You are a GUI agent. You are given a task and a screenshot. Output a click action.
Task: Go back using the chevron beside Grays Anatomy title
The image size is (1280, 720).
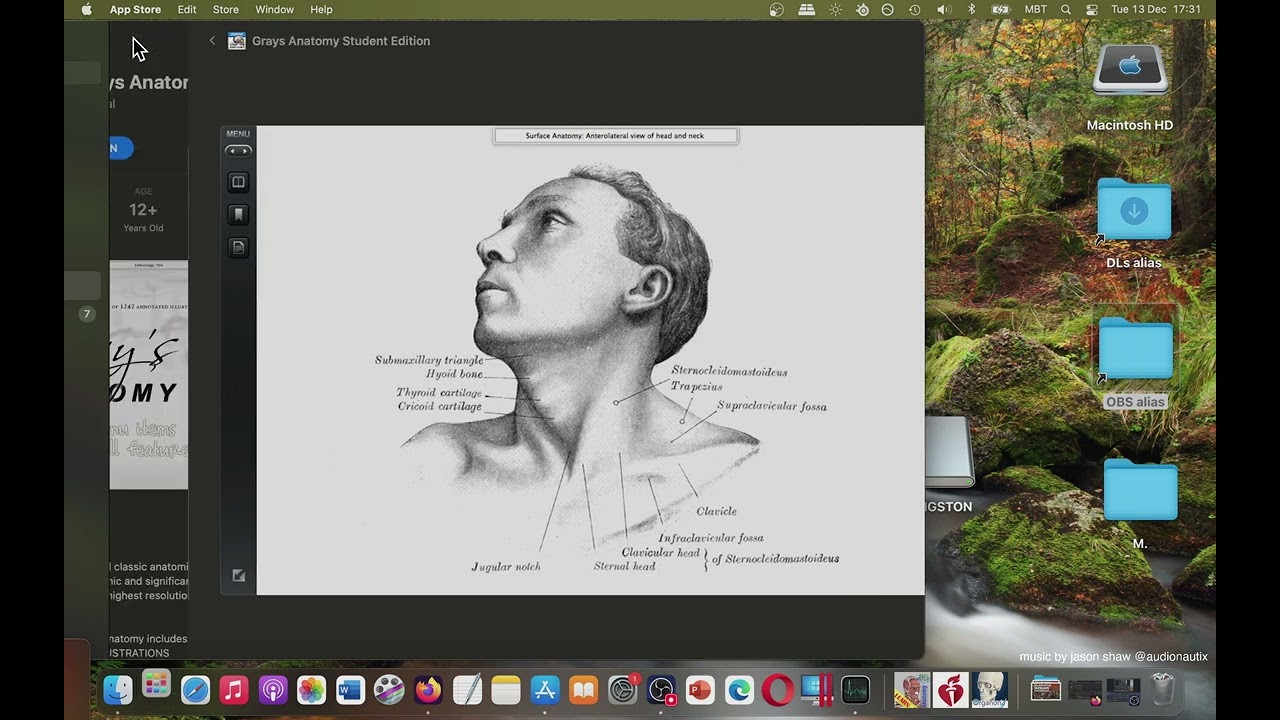tap(212, 41)
